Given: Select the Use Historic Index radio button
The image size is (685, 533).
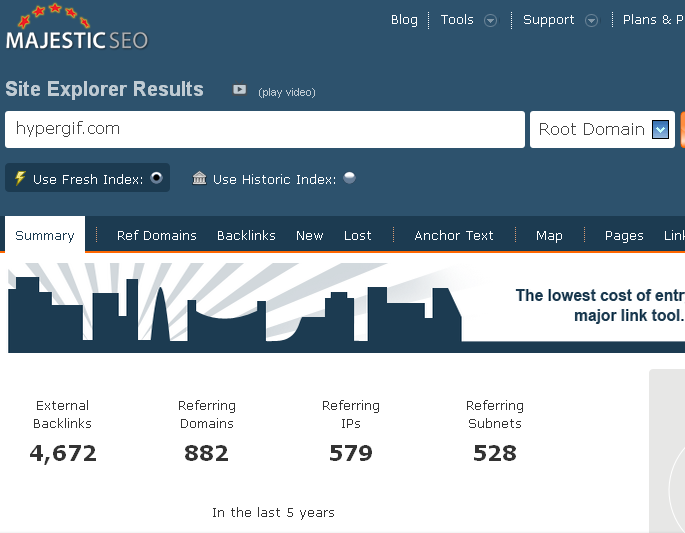Looking at the screenshot, I should point(349,177).
